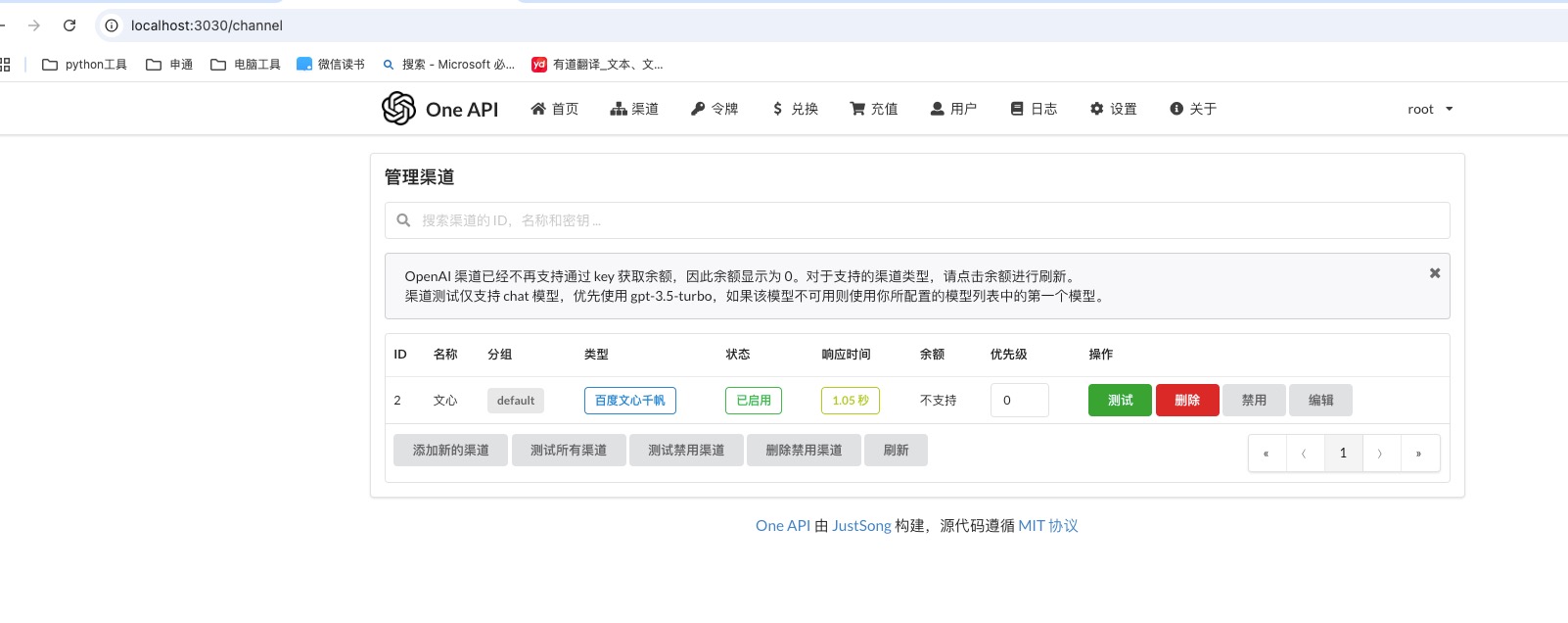This screenshot has width=1568, height=623.
Task: Click the search magnifier icon in channel search
Action: tap(403, 220)
